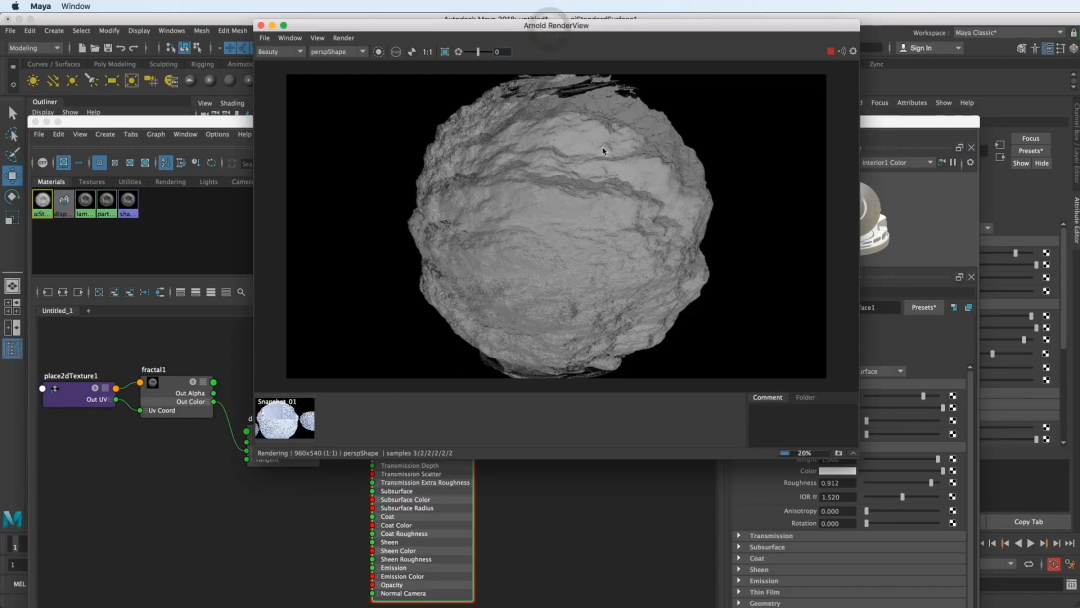Screen dimensions: 1080x608
Task: Open the Beauty AOV dropdown
Action: (281, 52)
